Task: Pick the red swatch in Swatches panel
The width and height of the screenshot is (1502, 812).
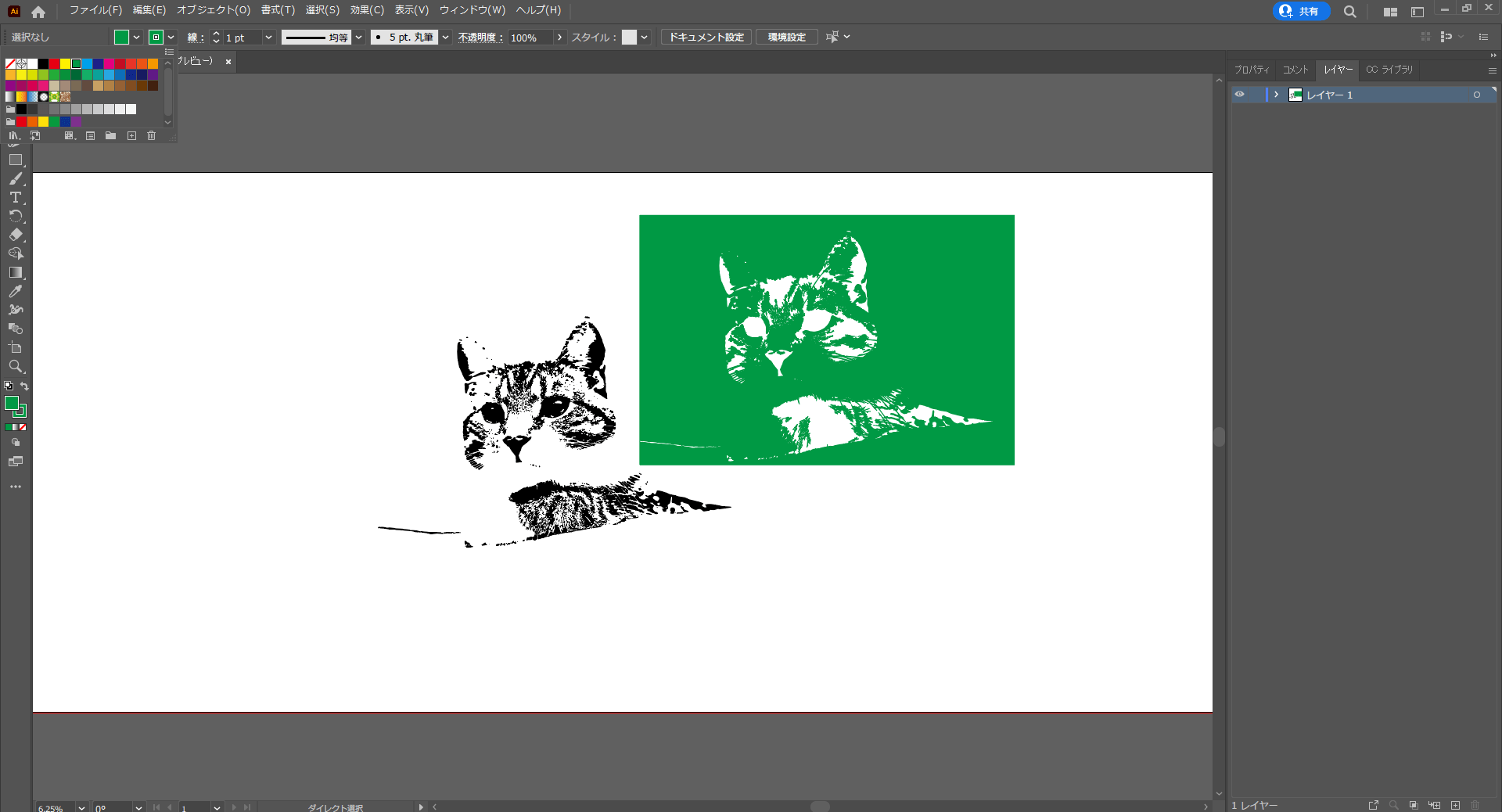Action: [x=54, y=64]
